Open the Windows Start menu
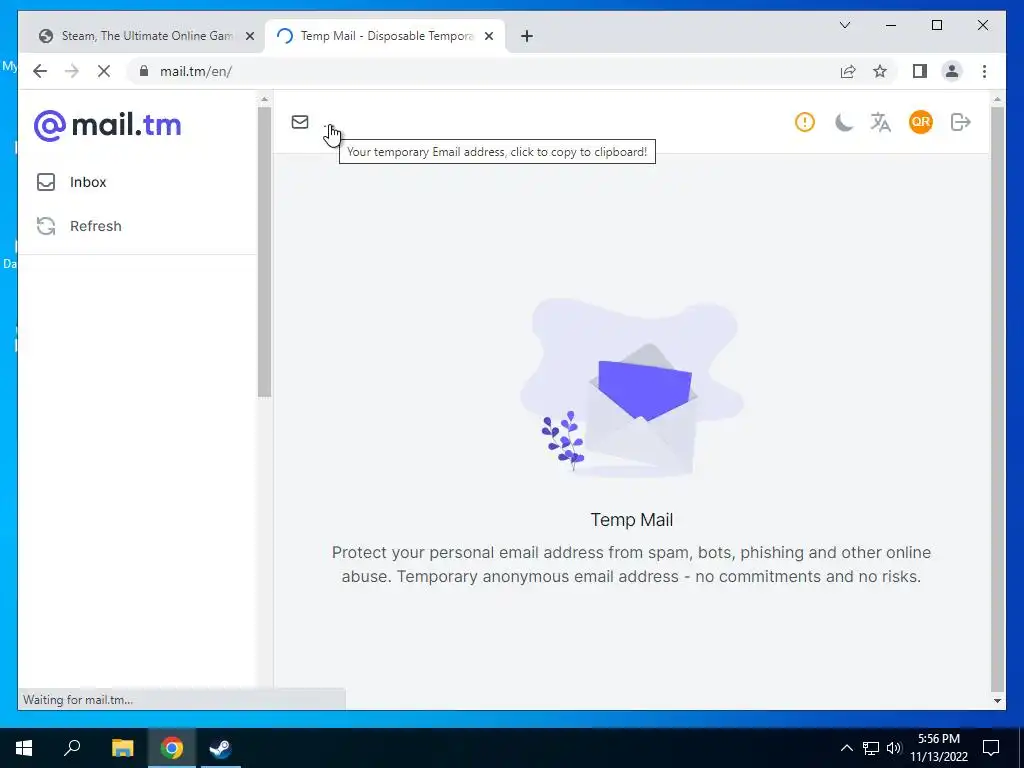Screen dimensions: 1024x768 pyautogui.click(x=24, y=748)
